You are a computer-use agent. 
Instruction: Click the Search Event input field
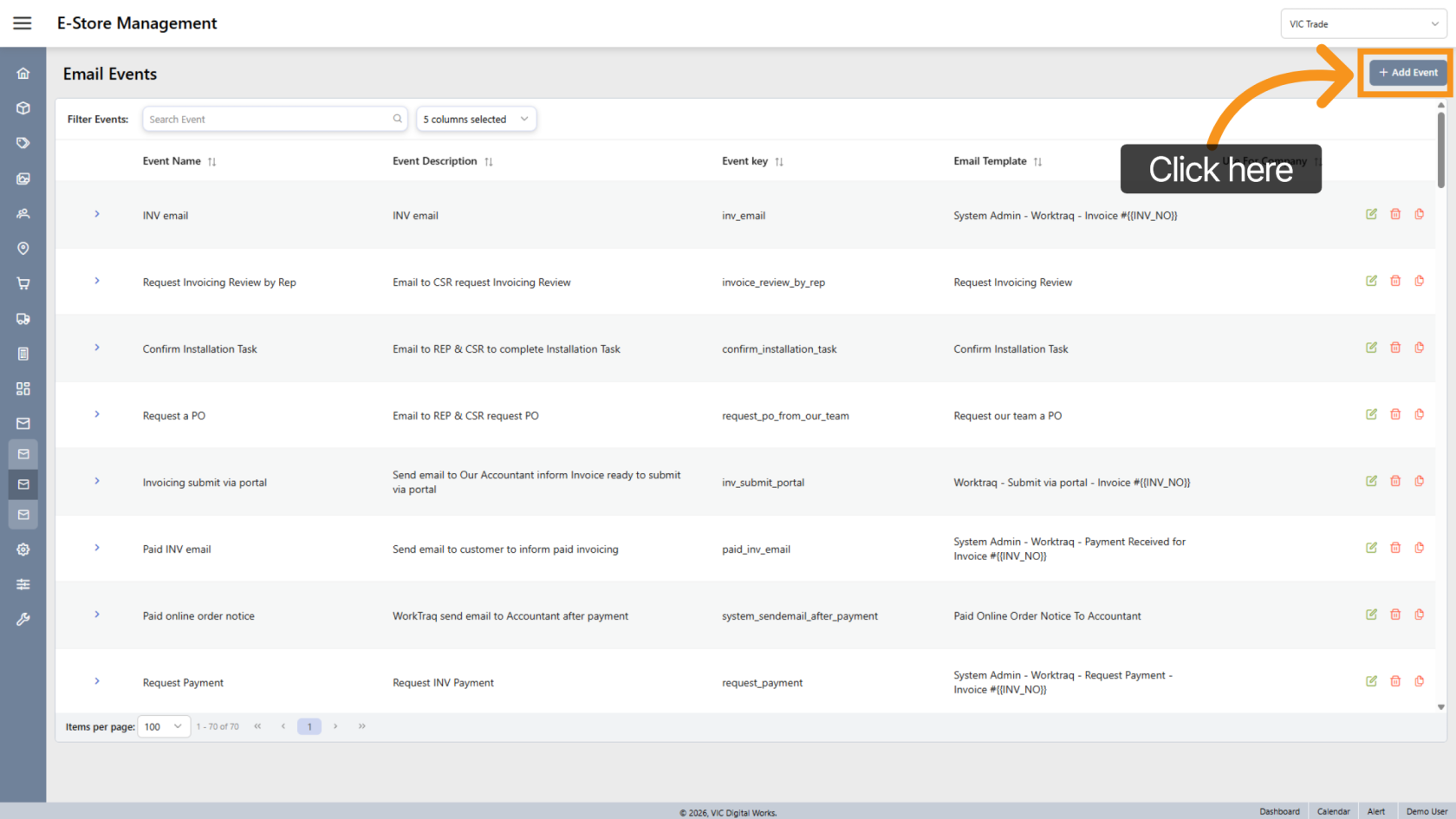[x=269, y=120]
